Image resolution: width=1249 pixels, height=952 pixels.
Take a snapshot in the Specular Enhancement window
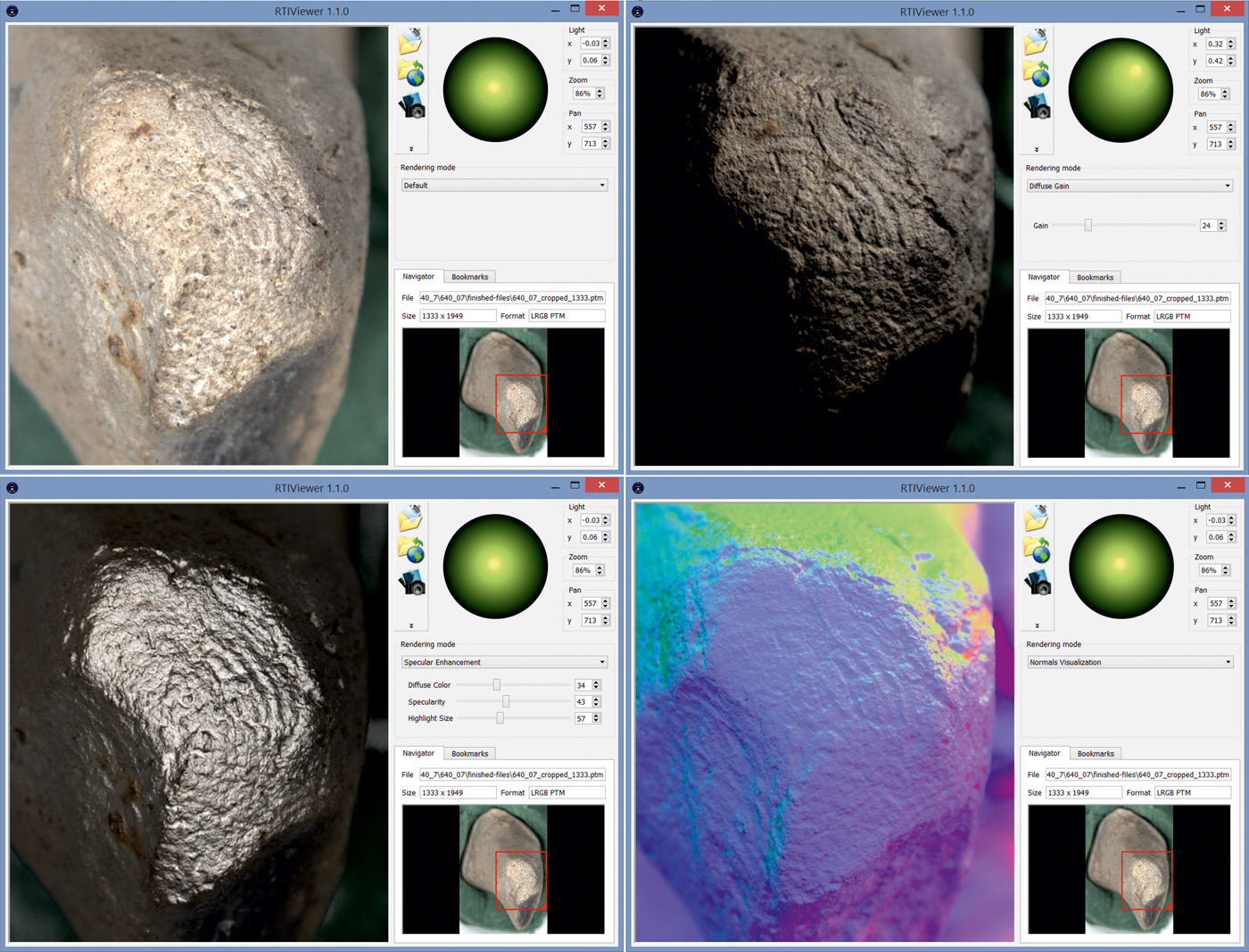coord(411,583)
